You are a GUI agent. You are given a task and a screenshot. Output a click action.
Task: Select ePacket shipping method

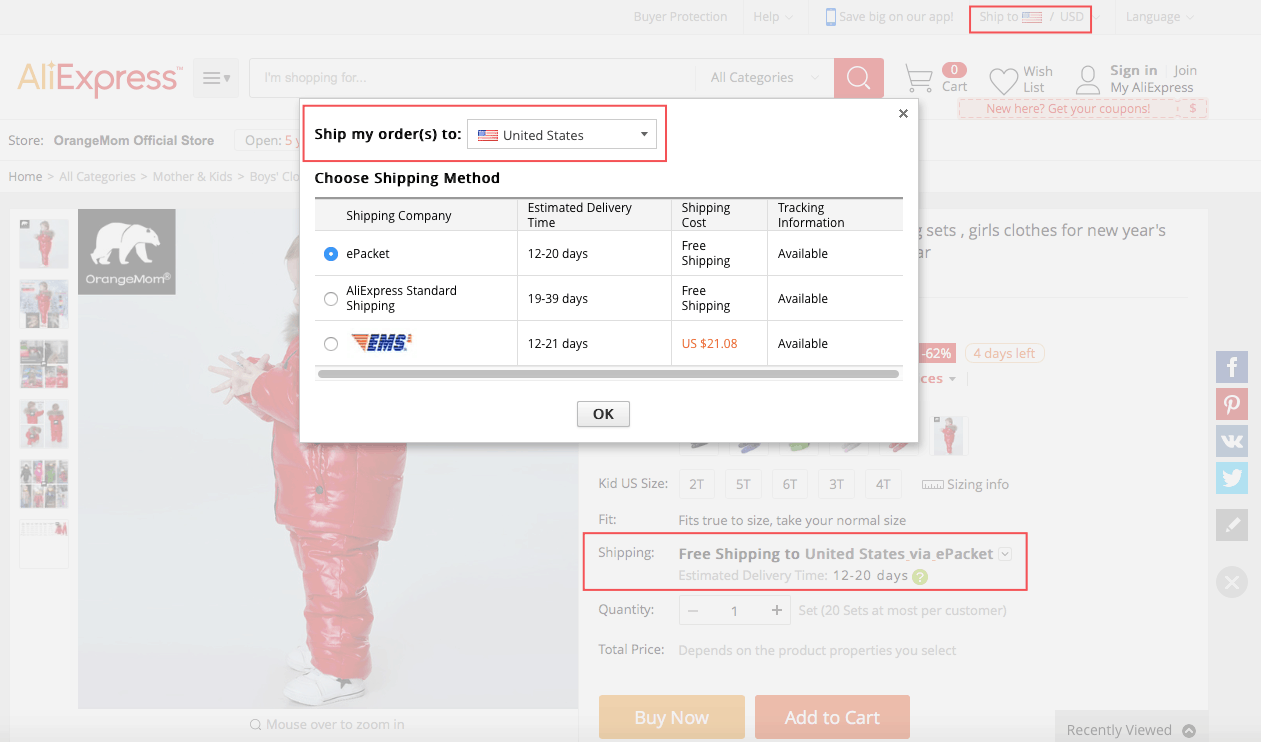coord(331,254)
